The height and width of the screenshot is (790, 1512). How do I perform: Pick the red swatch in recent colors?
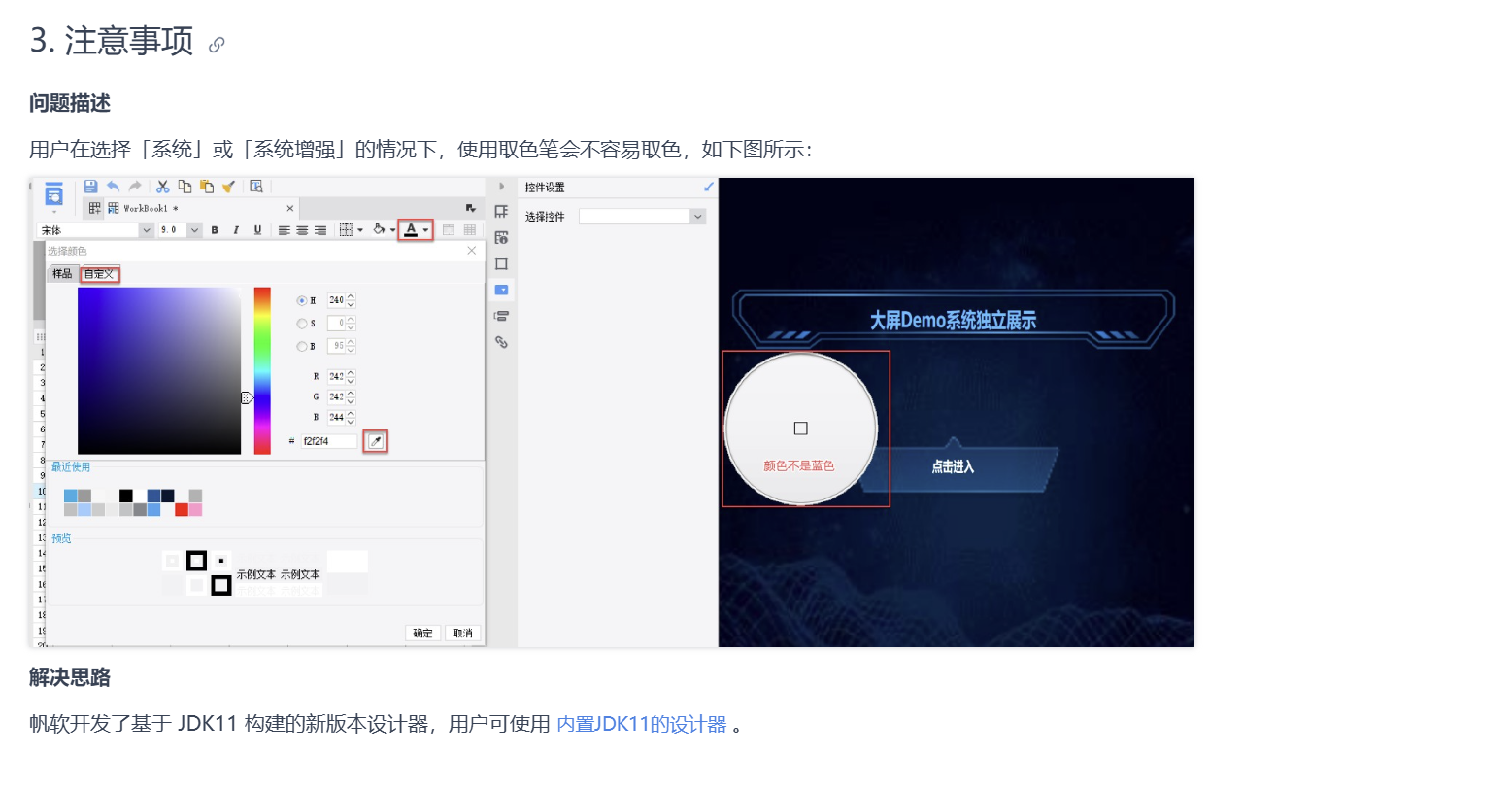click(x=182, y=510)
